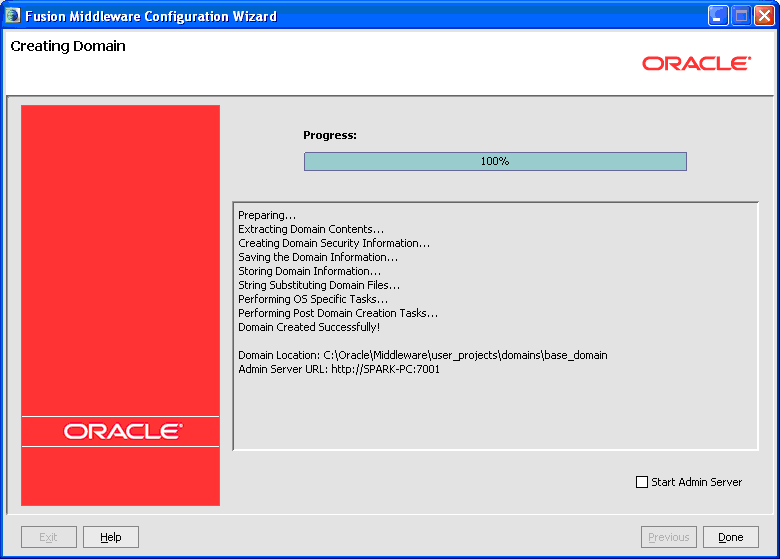780x559 pixels.
Task: Open Help for the wizard
Action: tap(110, 537)
